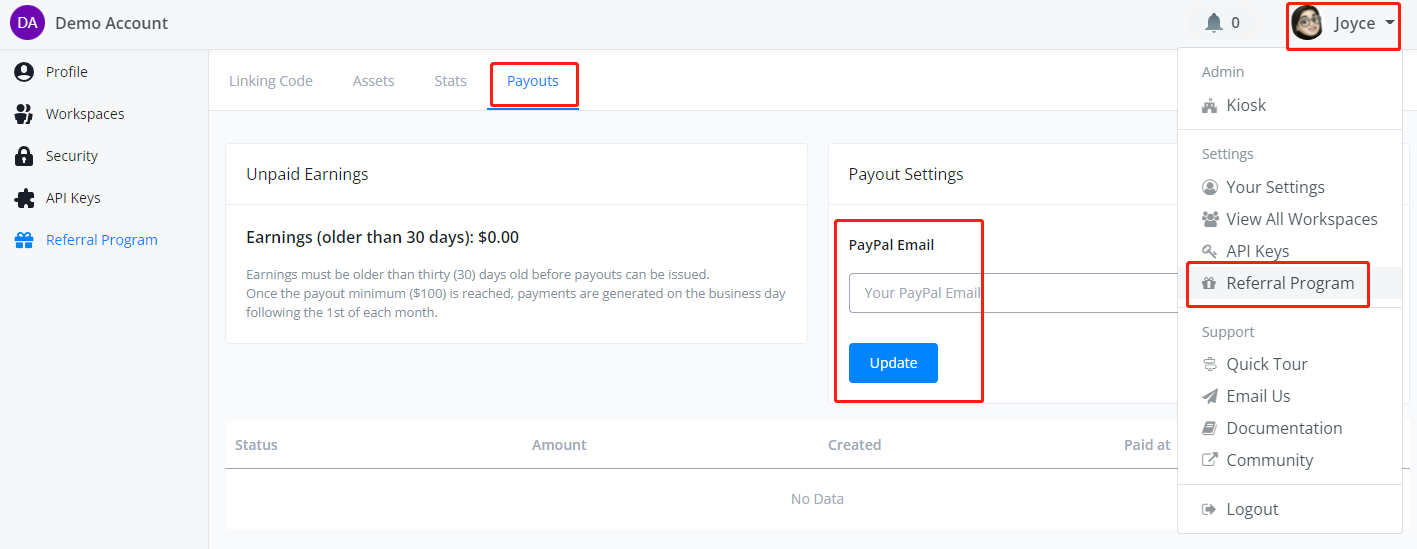This screenshot has width=1417, height=549.
Task: Click the Referral Program gift icon in sidebar
Action: [x=24, y=240]
